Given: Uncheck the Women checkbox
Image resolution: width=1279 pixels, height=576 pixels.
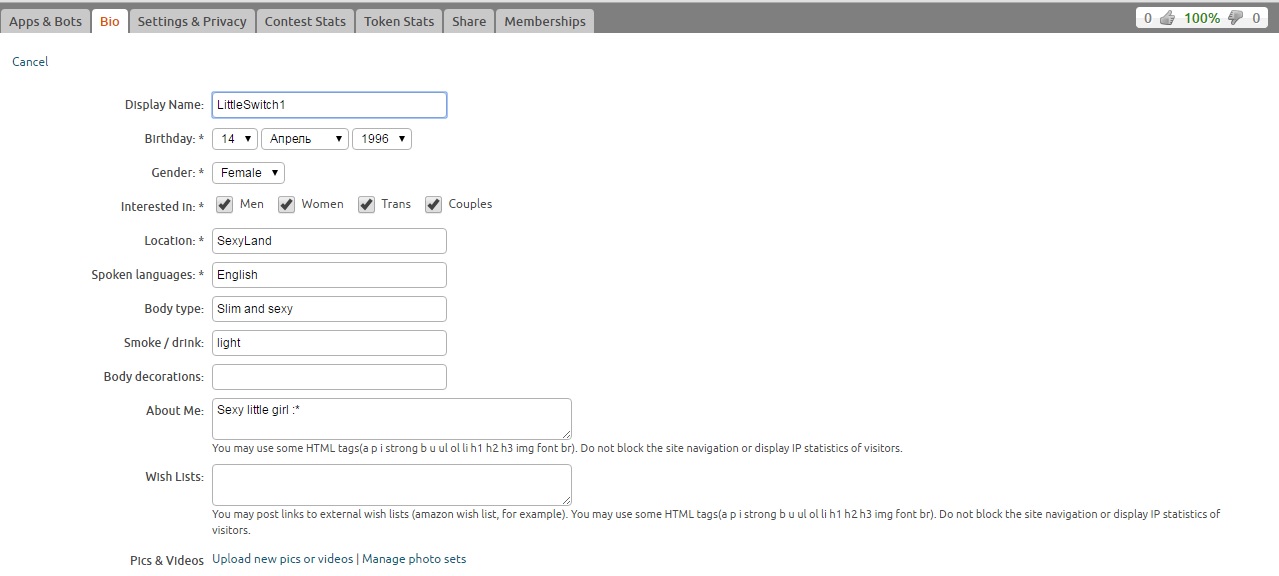Looking at the screenshot, I should (x=287, y=205).
